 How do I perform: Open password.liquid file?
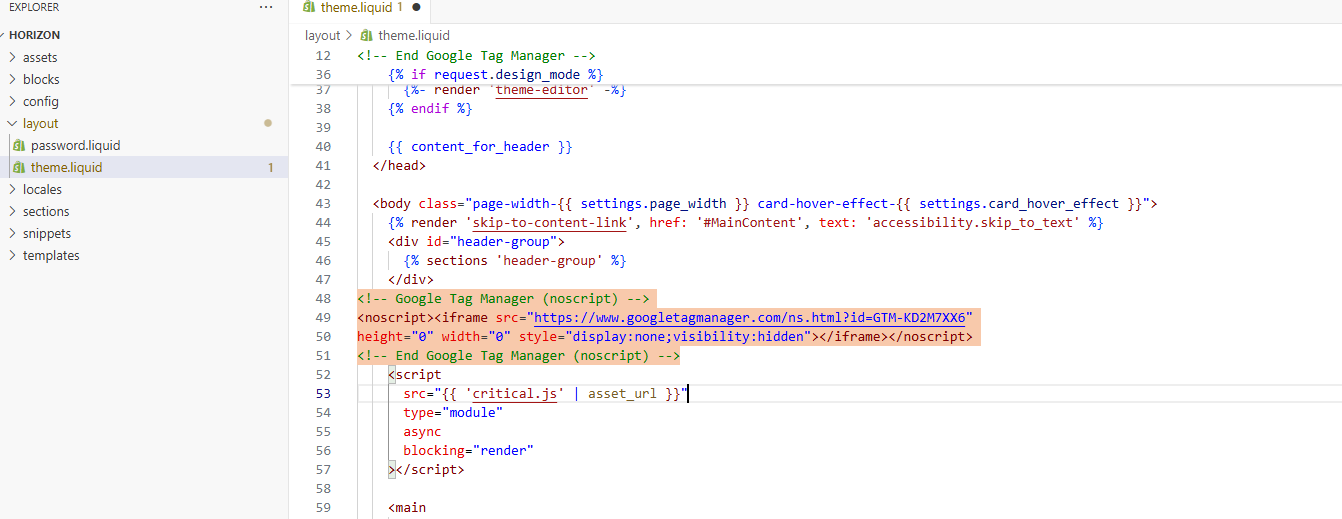coord(75,145)
